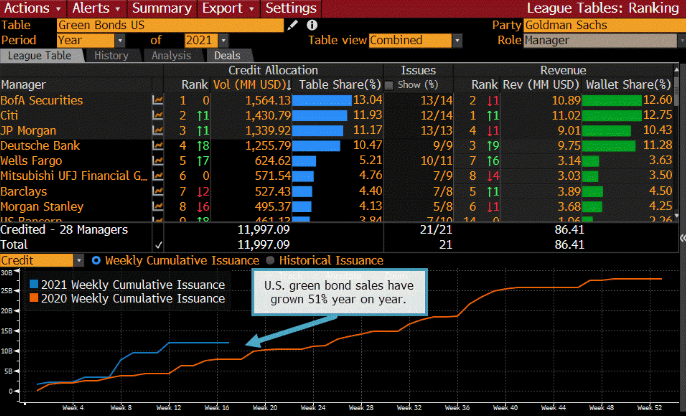This screenshot has height=416, width=686.
Task: Open Deutsche Bank's chart icon
Action: pyautogui.click(x=157, y=146)
